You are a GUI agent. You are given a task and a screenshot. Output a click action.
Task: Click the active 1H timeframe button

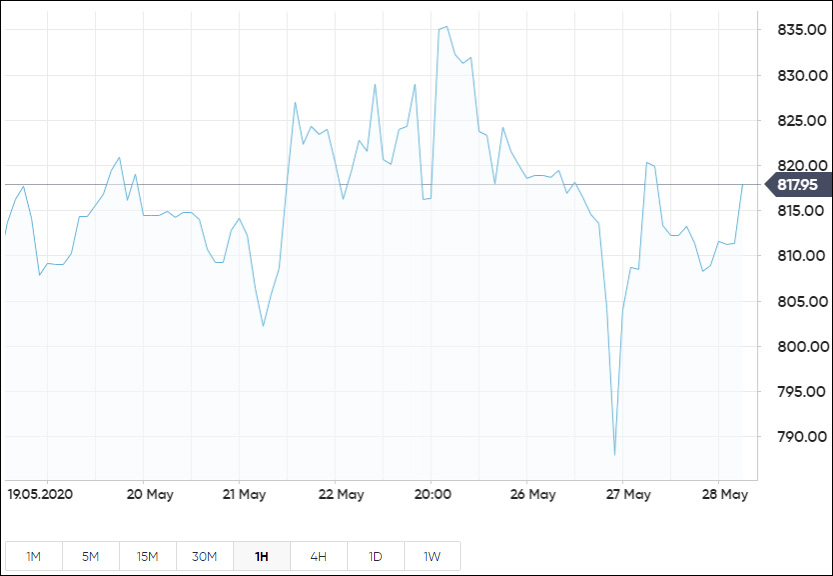pos(261,556)
